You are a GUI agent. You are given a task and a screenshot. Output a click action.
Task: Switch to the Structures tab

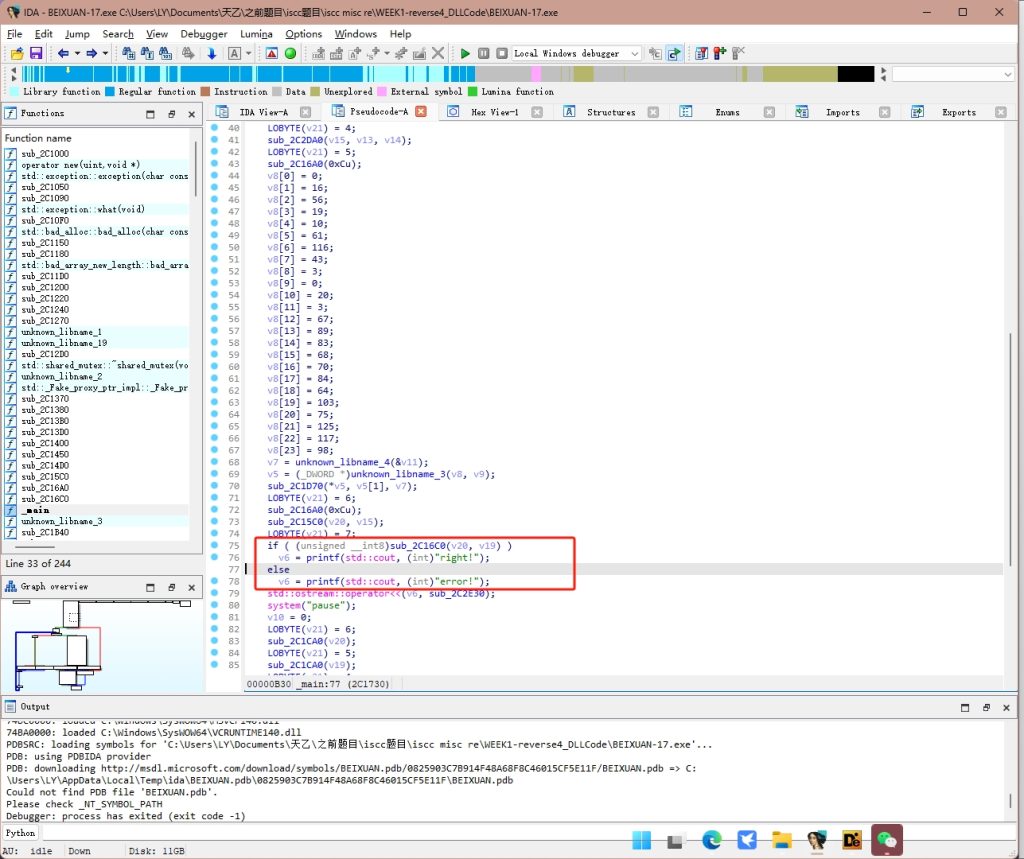pos(611,112)
